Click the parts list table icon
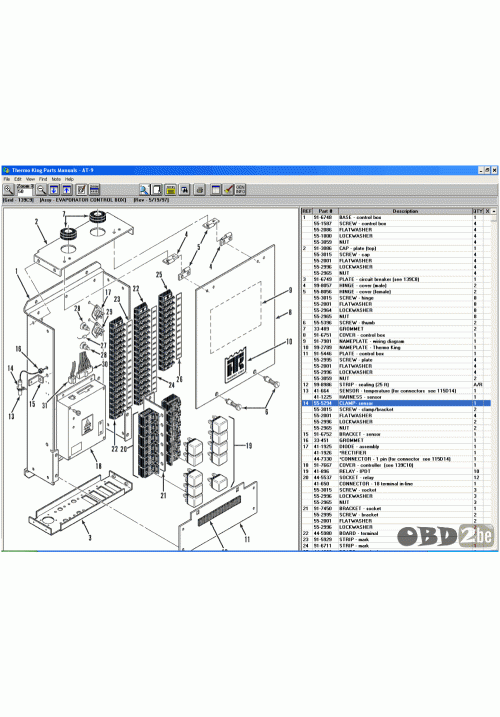The image size is (500, 717). coord(94,189)
